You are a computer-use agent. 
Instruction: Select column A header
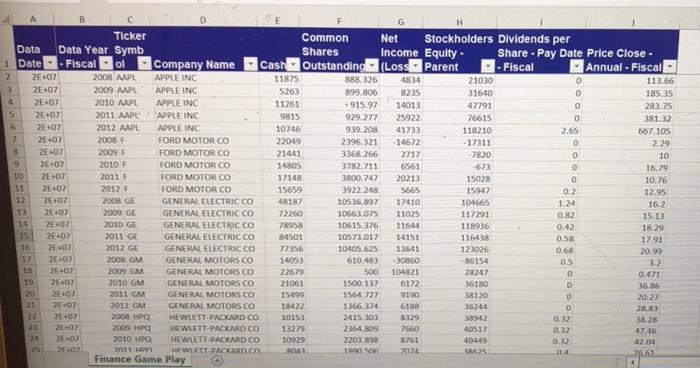33,19
